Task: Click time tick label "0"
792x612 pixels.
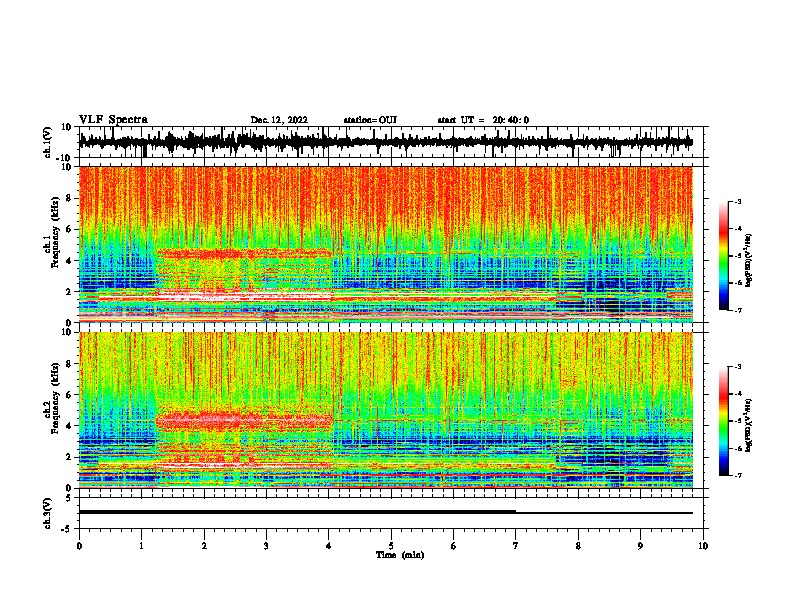Action: [x=79, y=546]
